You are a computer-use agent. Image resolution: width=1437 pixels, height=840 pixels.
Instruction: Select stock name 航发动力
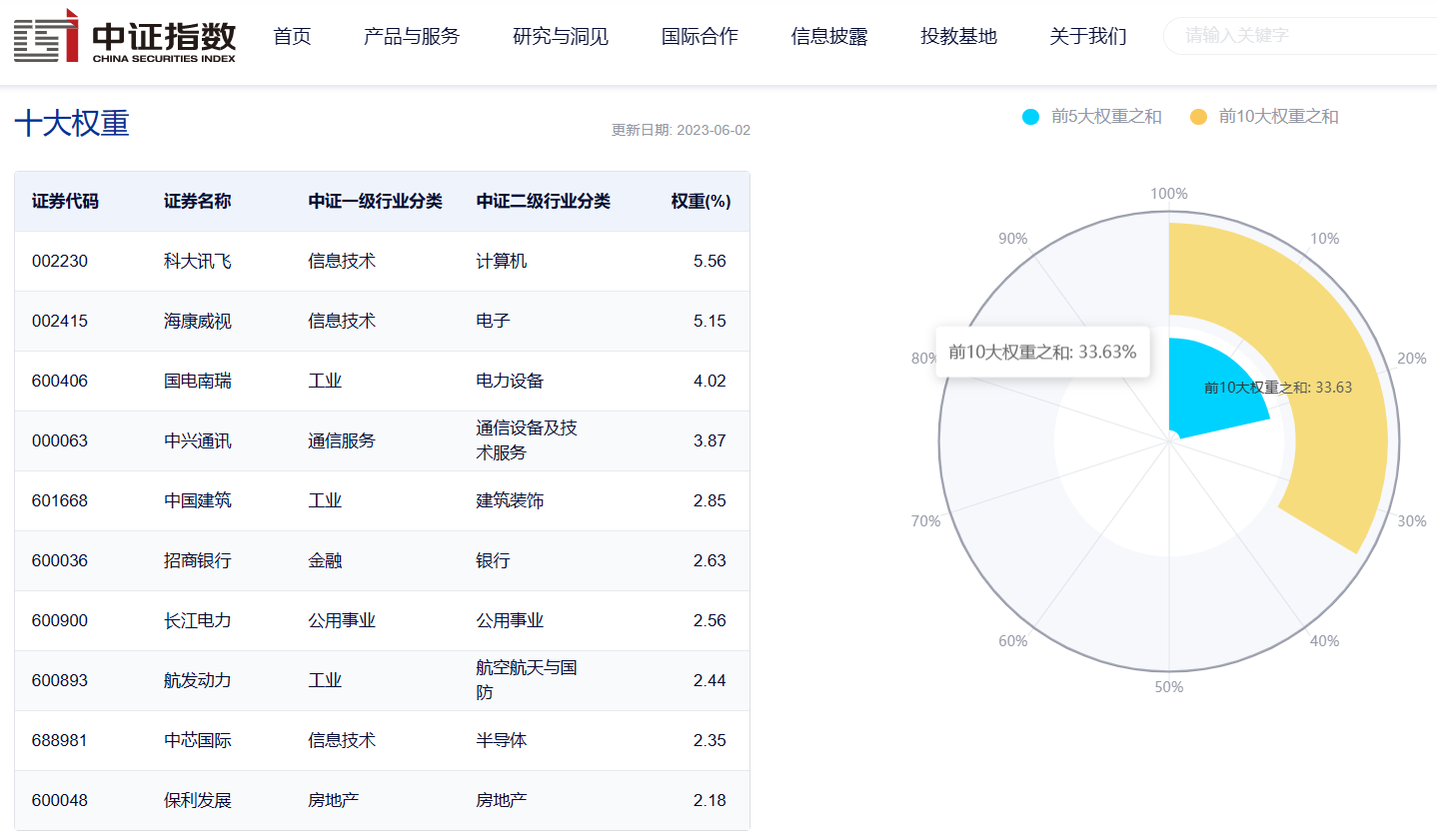pyautogui.click(x=198, y=681)
